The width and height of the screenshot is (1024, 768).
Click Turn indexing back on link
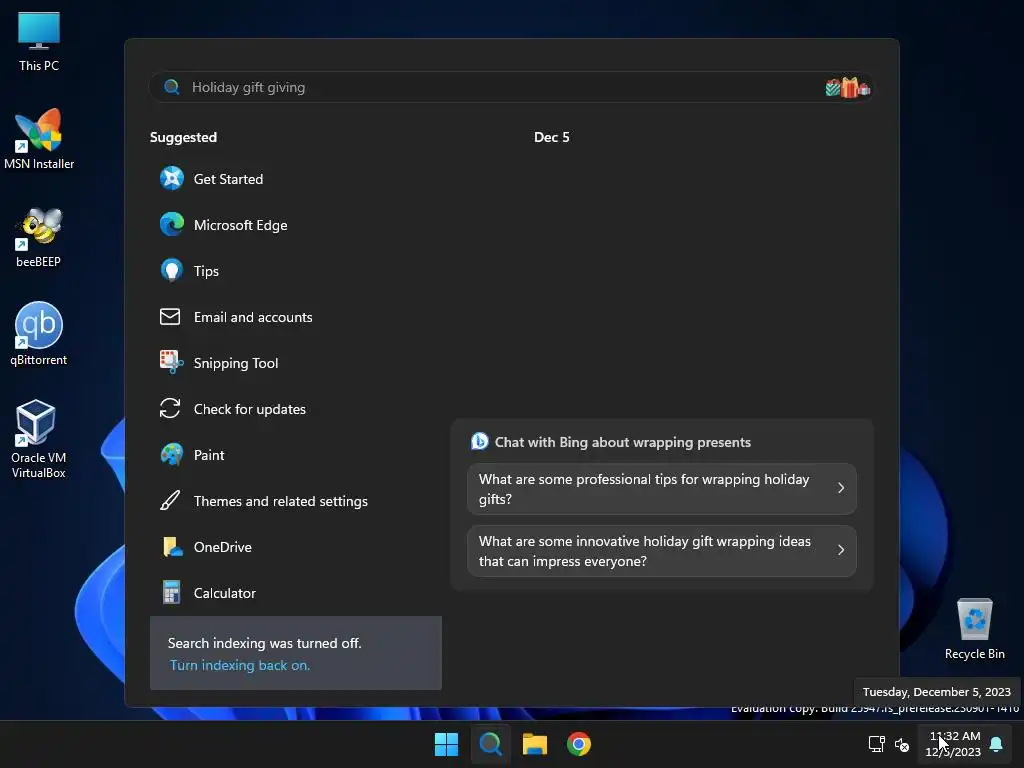point(240,665)
